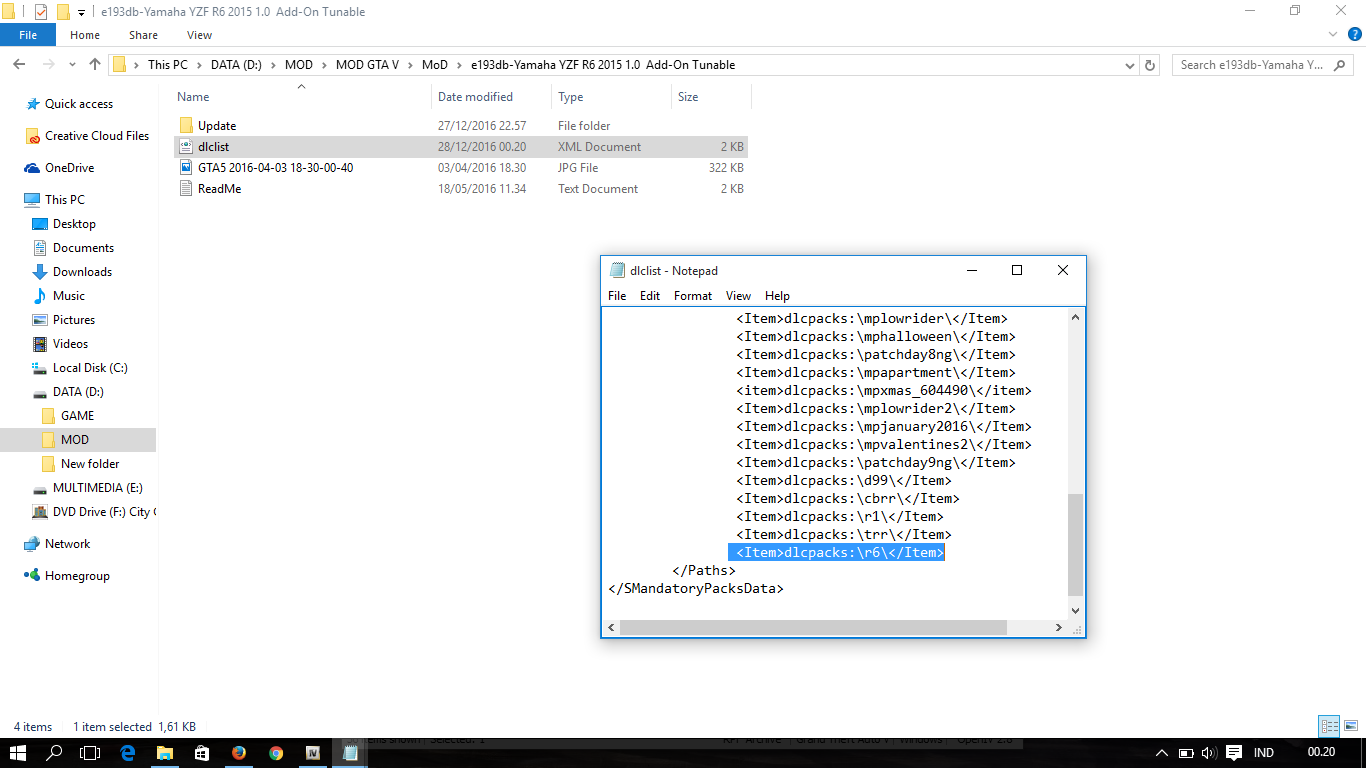Viewport: 1366px width, 768px height.
Task: Open Pictures in the navigation pane
Action: [74, 320]
